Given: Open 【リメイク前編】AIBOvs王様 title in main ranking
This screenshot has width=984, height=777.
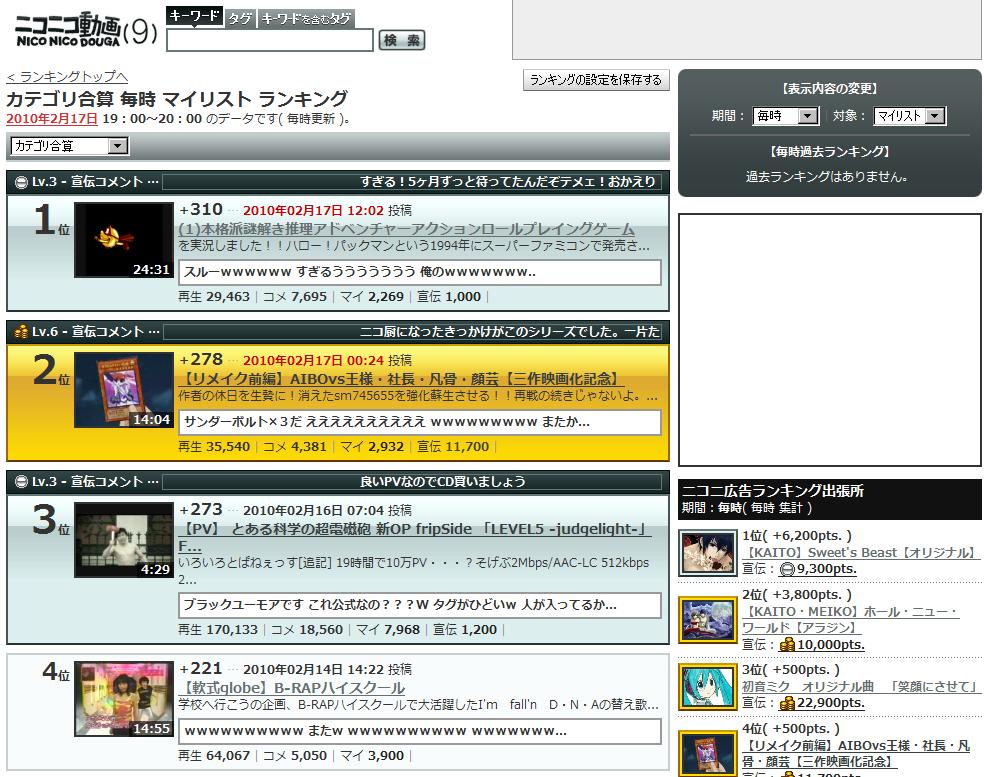Looking at the screenshot, I should [x=402, y=378].
